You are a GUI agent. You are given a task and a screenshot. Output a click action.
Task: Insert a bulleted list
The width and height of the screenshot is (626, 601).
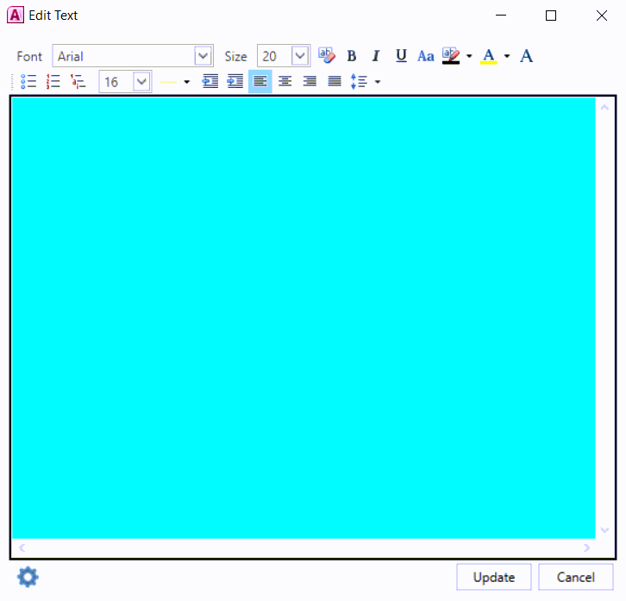pos(29,82)
